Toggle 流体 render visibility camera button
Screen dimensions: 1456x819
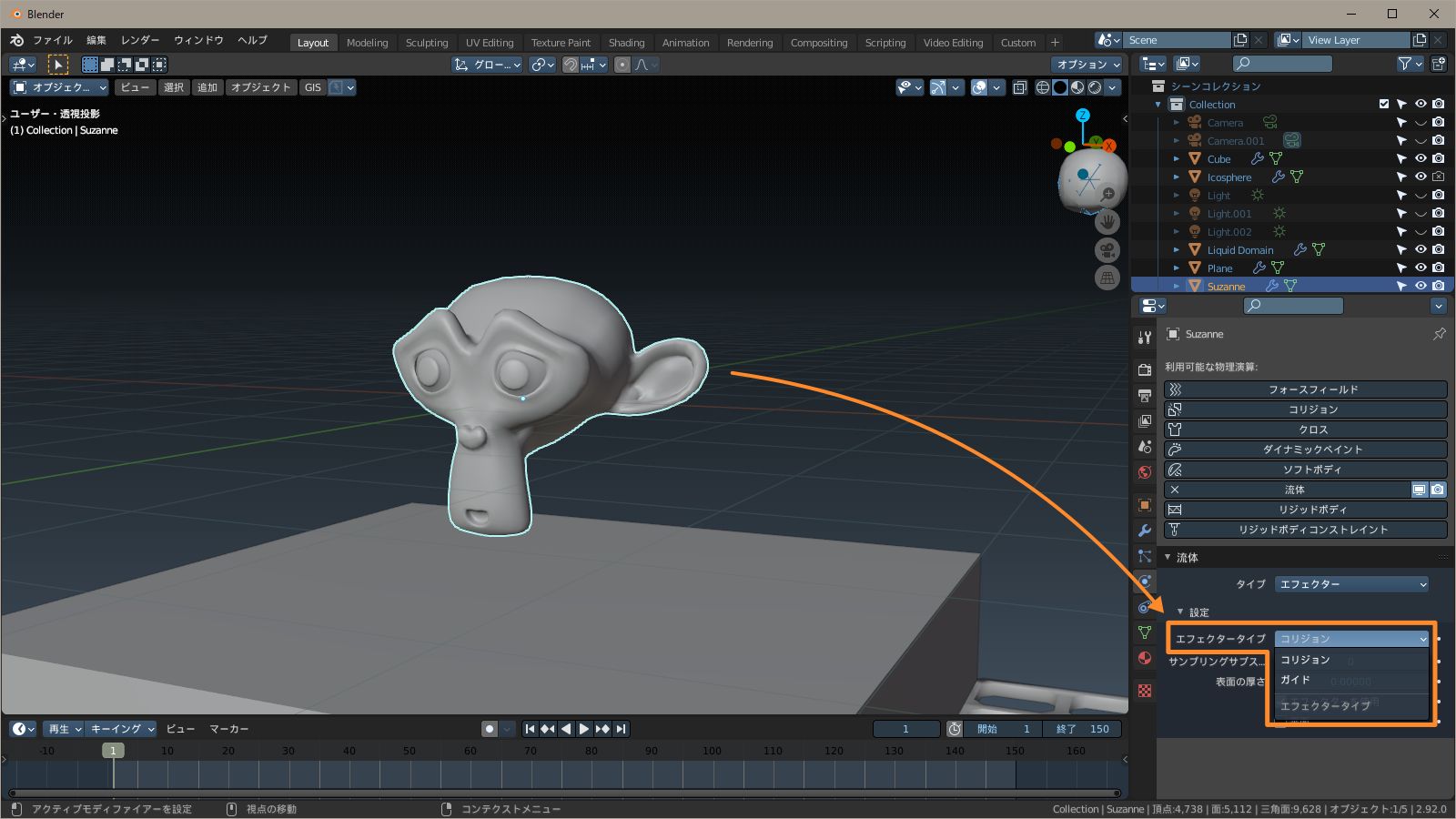click(x=1438, y=490)
